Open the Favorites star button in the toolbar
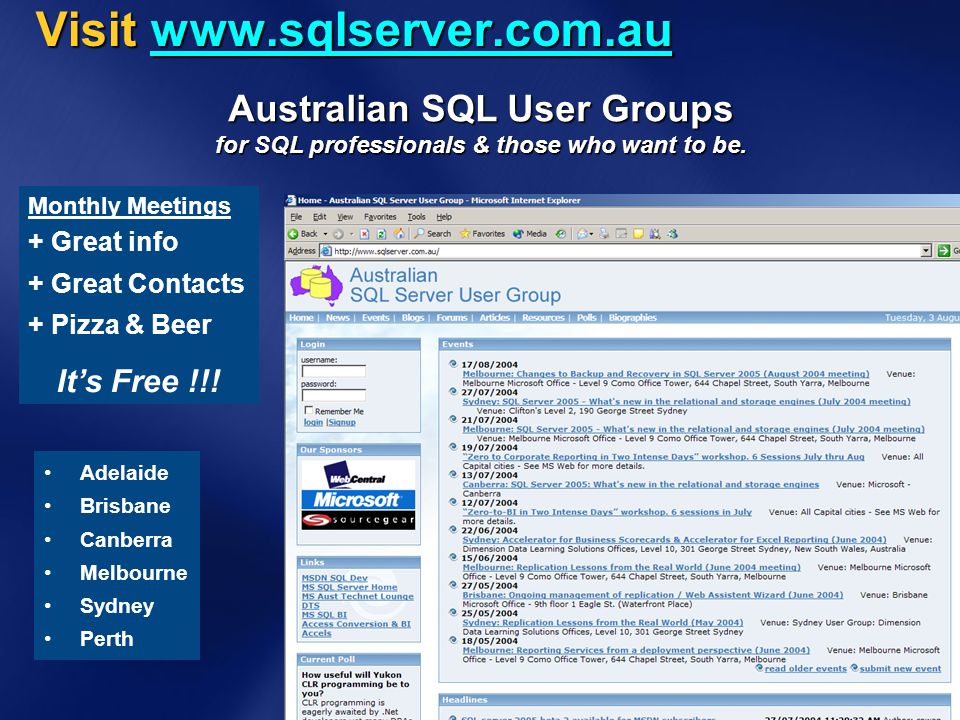960x720 pixels. click(x=482, y=234)
